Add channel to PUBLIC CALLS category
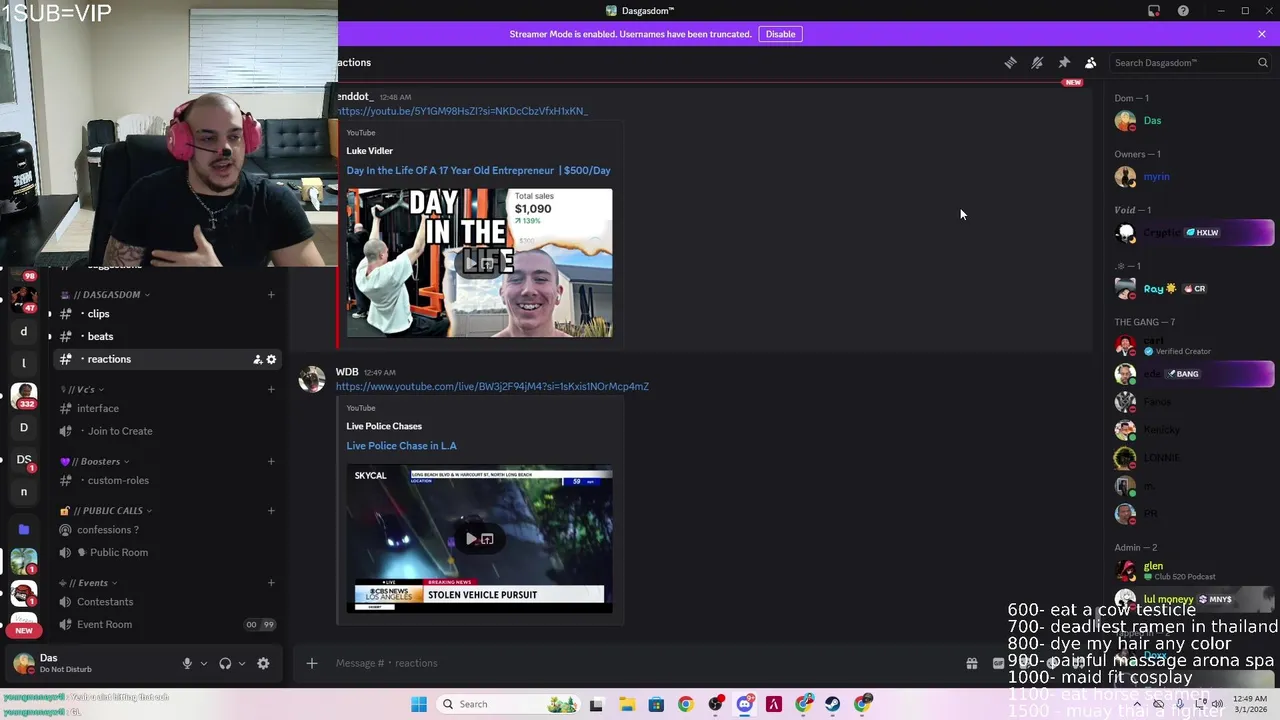The image size is (1280, 720). pos(271,510)
